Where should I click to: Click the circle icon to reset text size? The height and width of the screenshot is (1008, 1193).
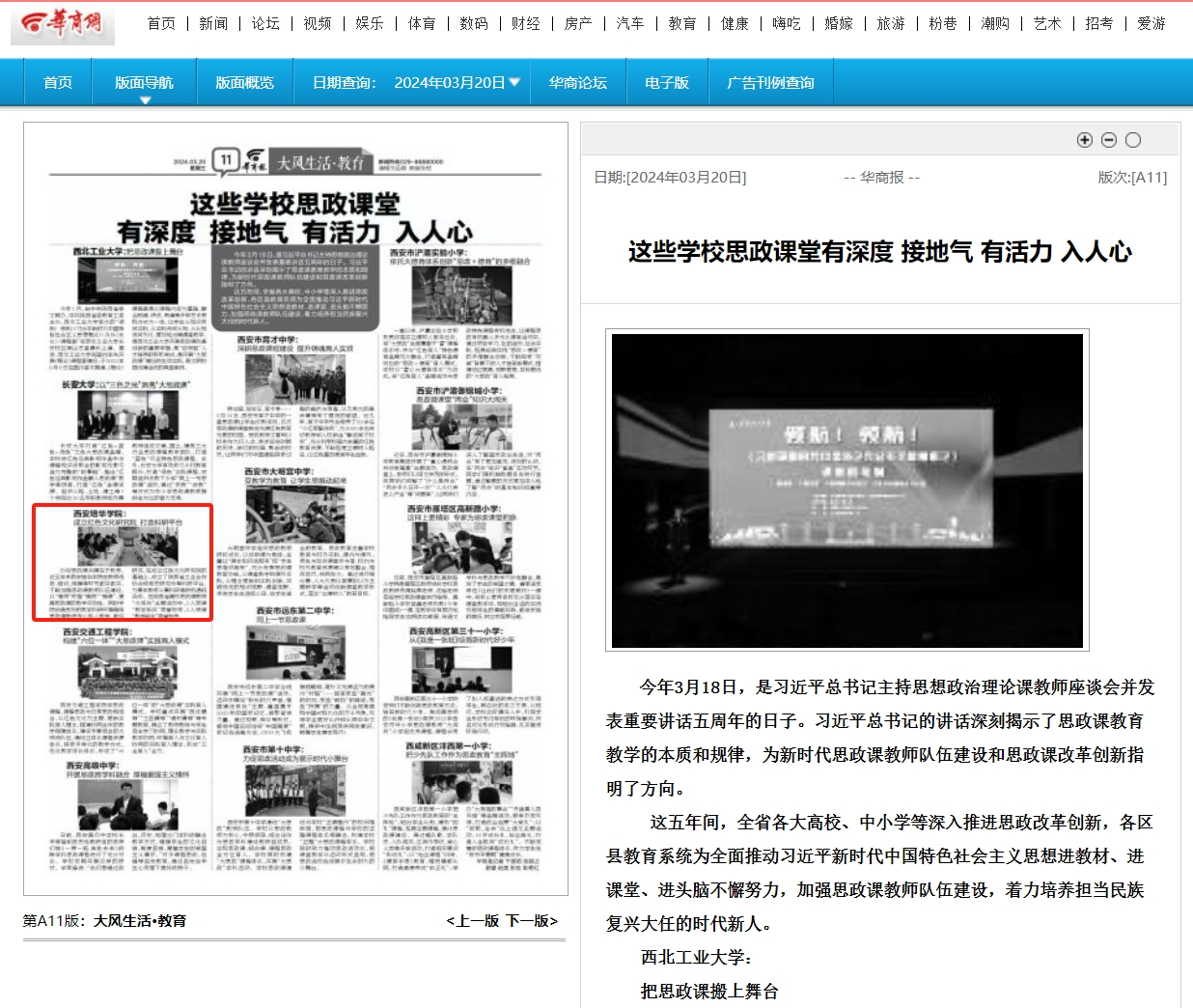pos(1133,140)
